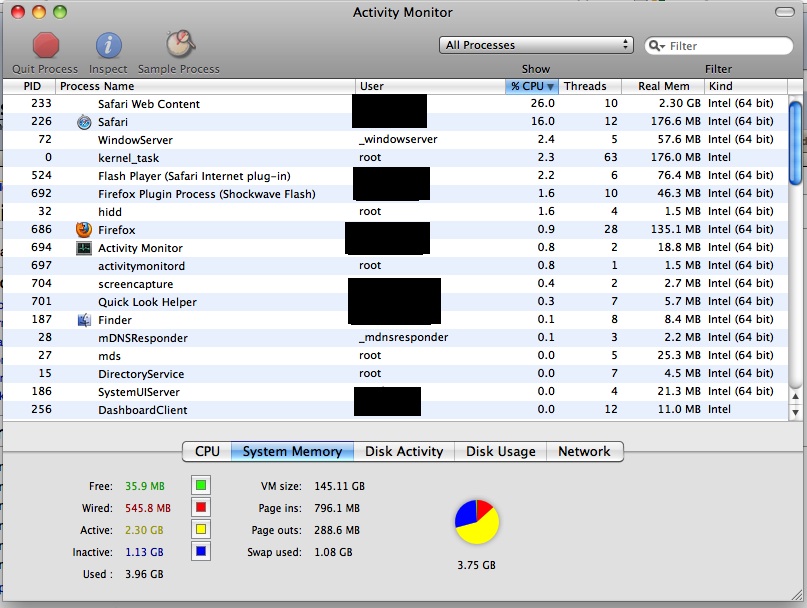Switch to the System Memory tab
The width and height of the screenshot is (807, 608).
(292, 451)
